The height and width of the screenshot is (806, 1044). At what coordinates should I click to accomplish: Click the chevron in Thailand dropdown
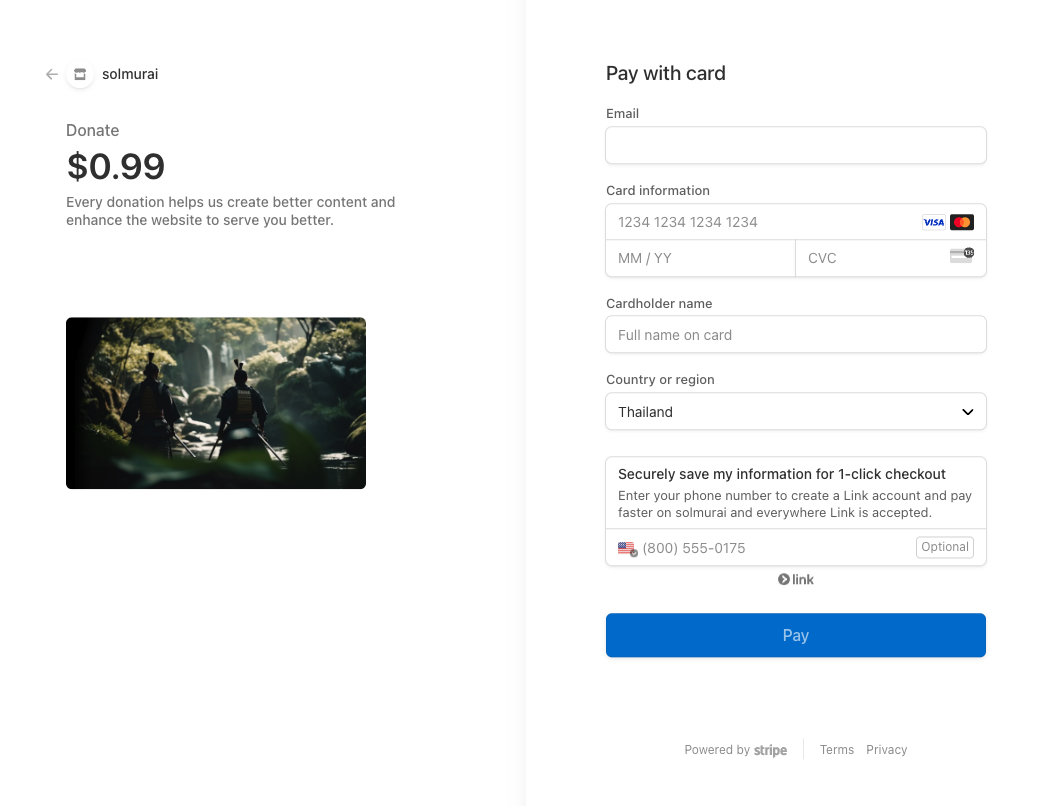point(967,412)
